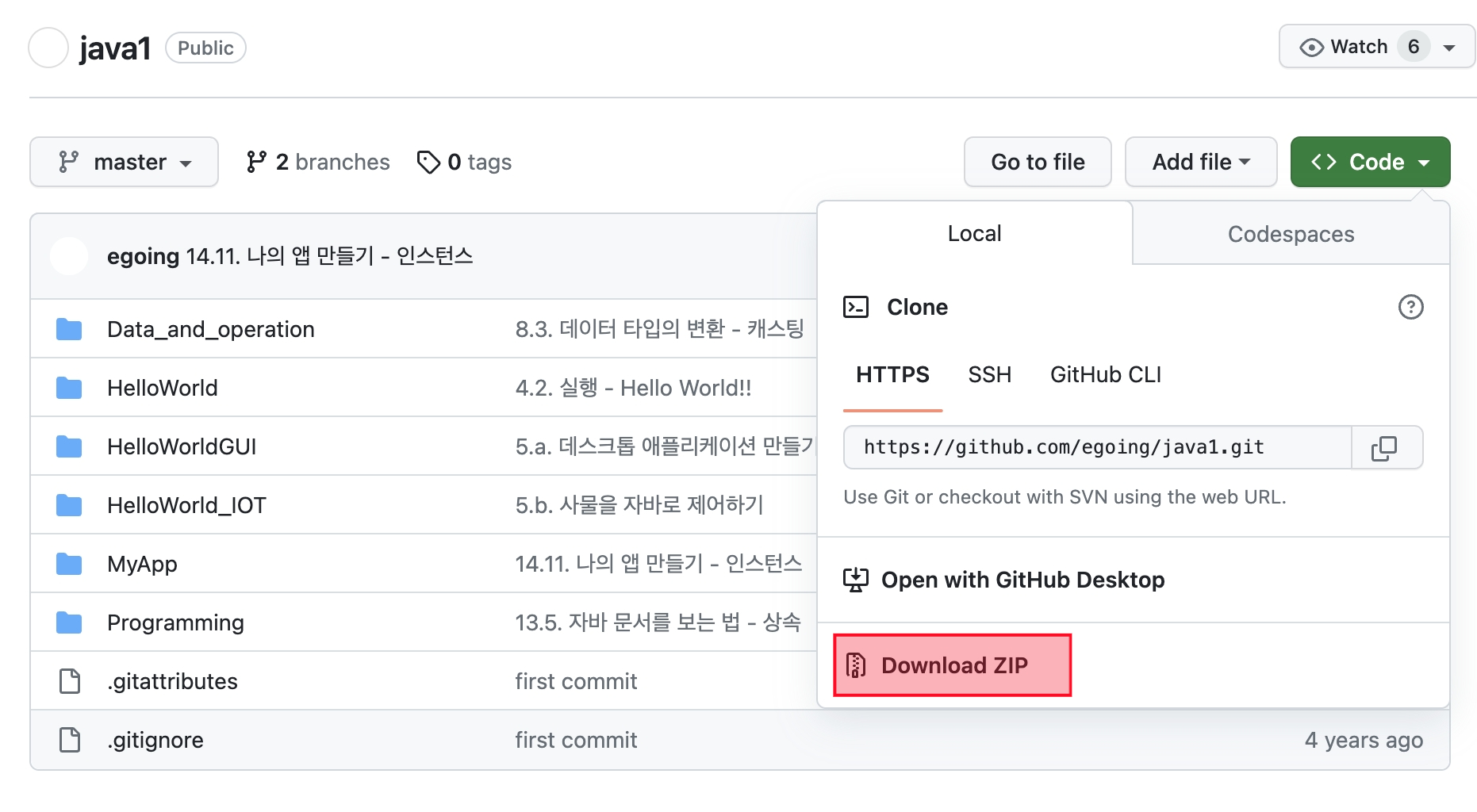Click the HelloWorldGUI folder icon
Viewport: 1477px width, 812px height.
pos(69,446)
